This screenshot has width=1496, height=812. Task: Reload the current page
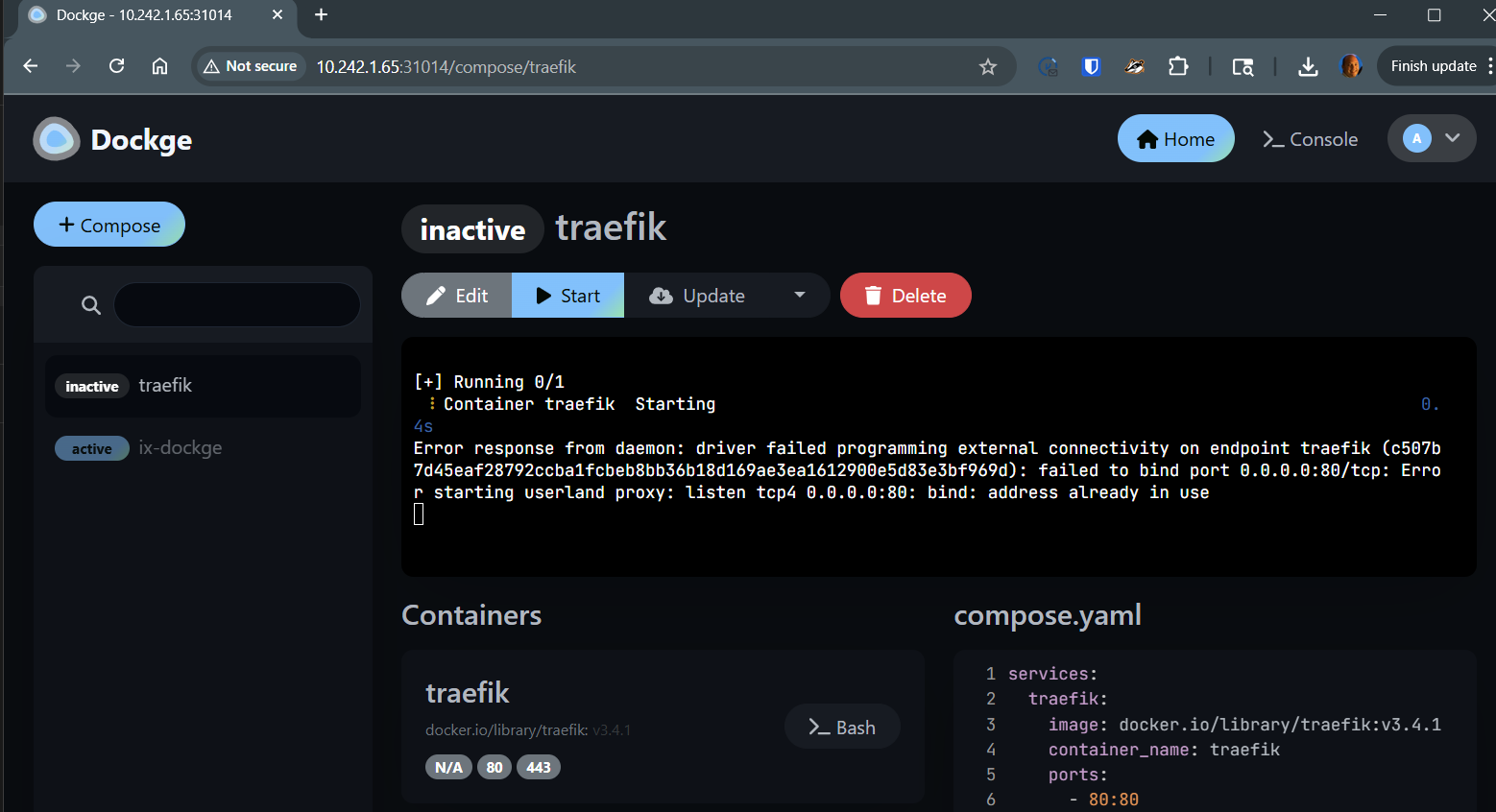click(x=116, y=66)
